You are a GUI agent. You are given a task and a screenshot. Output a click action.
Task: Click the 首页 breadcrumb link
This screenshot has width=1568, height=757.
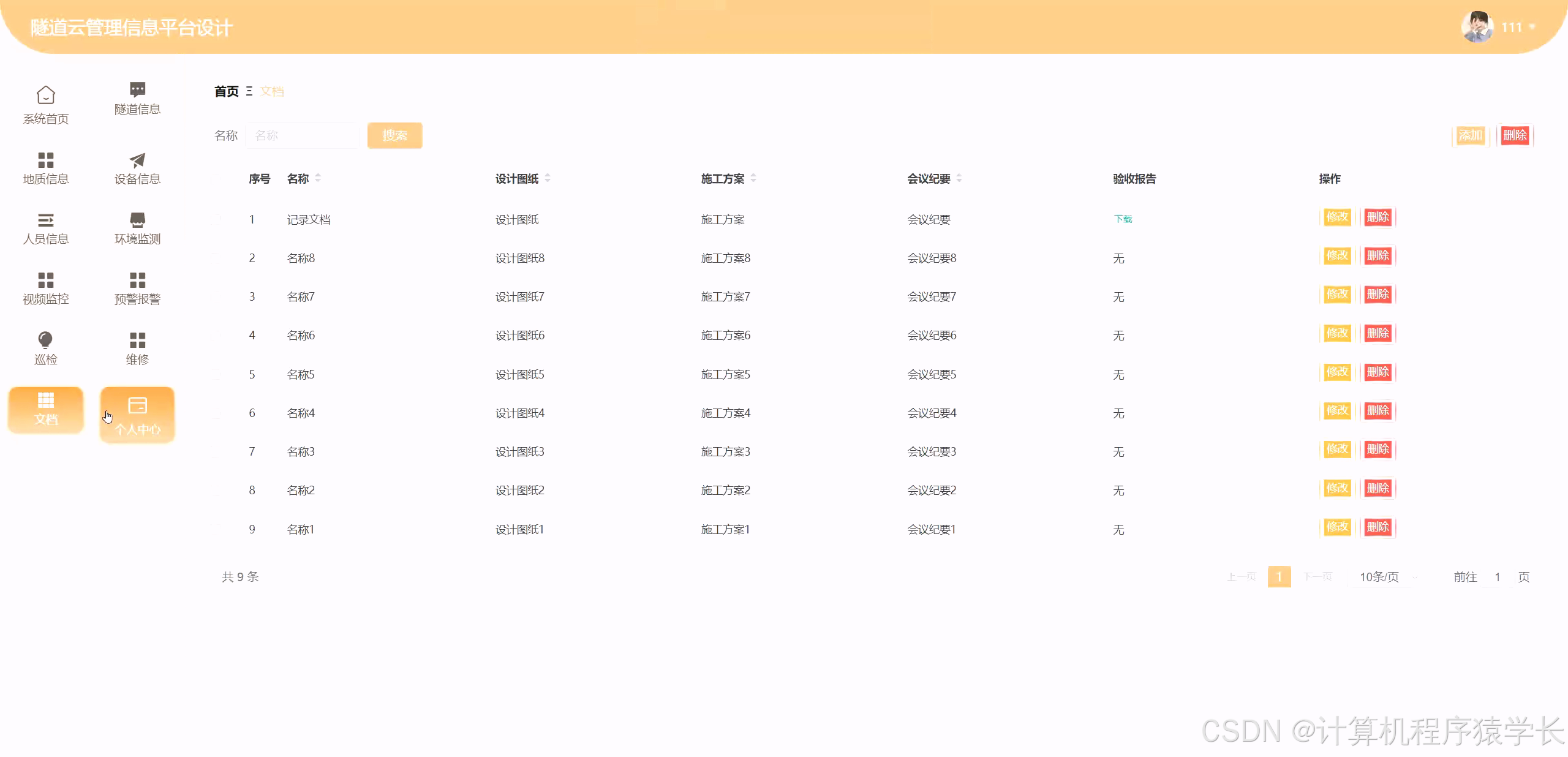[x=227, y=91]
